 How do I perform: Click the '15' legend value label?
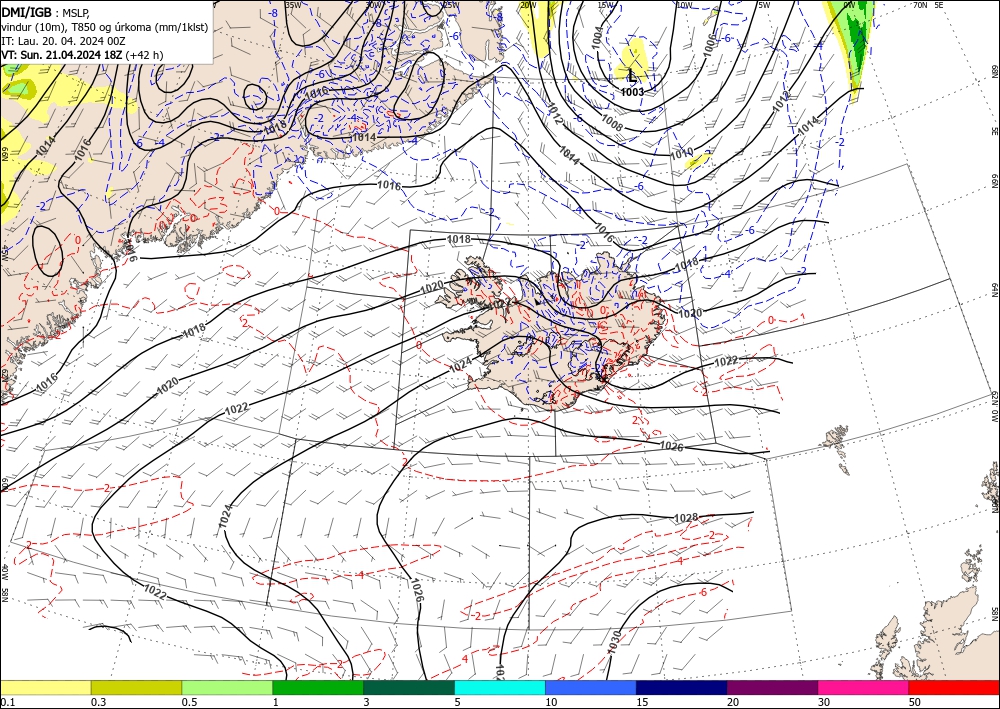click(642, 702)
